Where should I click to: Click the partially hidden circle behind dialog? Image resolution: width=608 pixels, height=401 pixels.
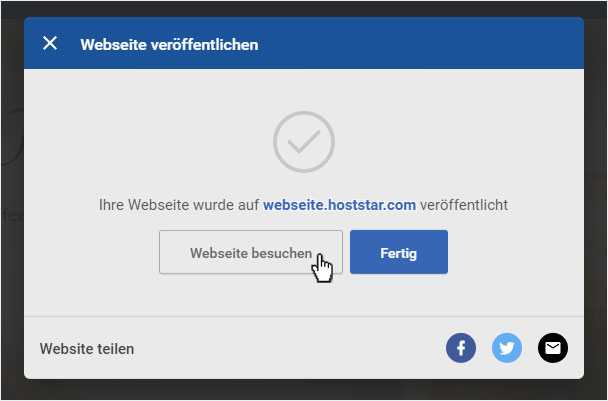(12, 137)
